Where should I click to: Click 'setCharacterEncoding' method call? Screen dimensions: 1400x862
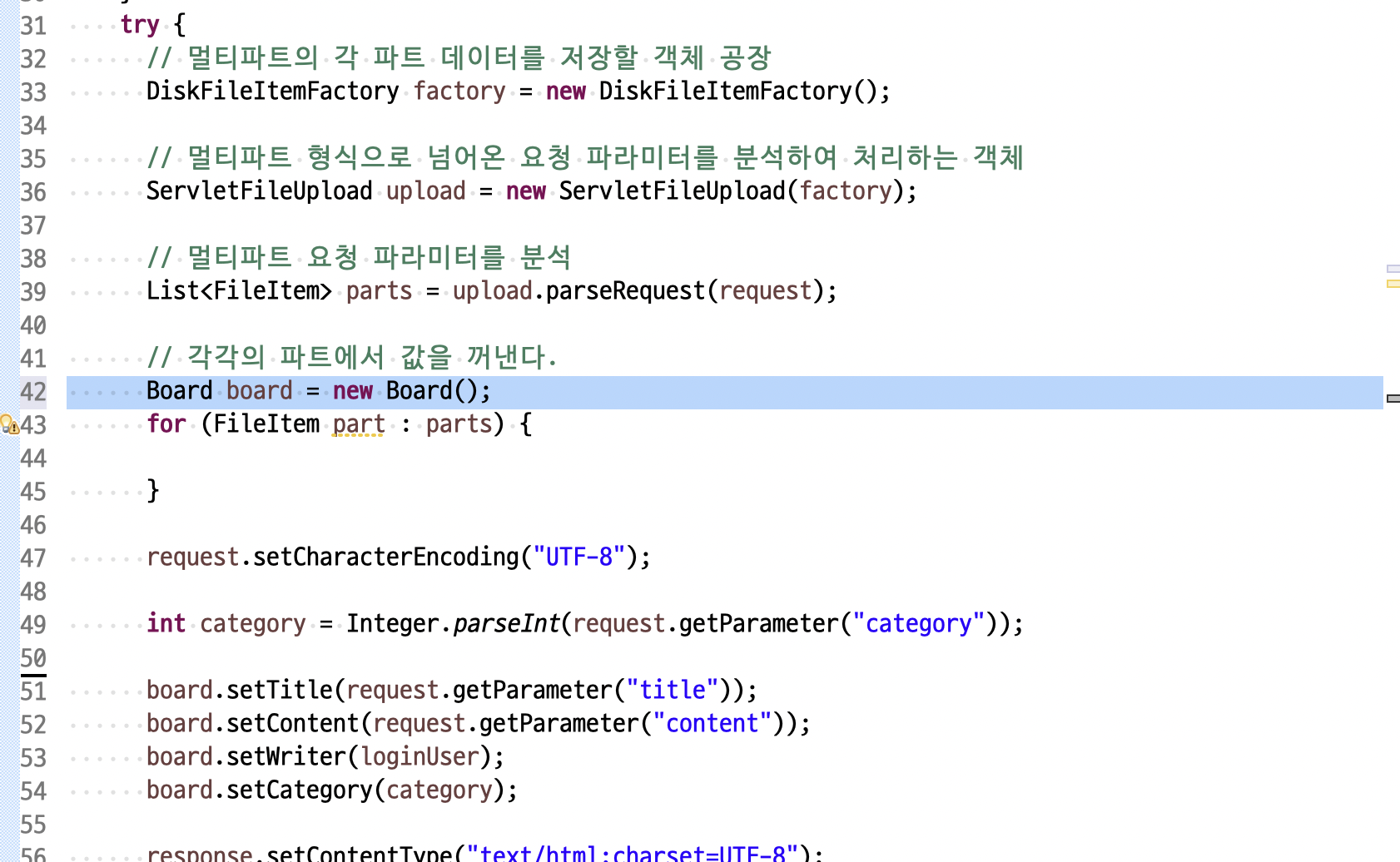click(x=385, y=557)
